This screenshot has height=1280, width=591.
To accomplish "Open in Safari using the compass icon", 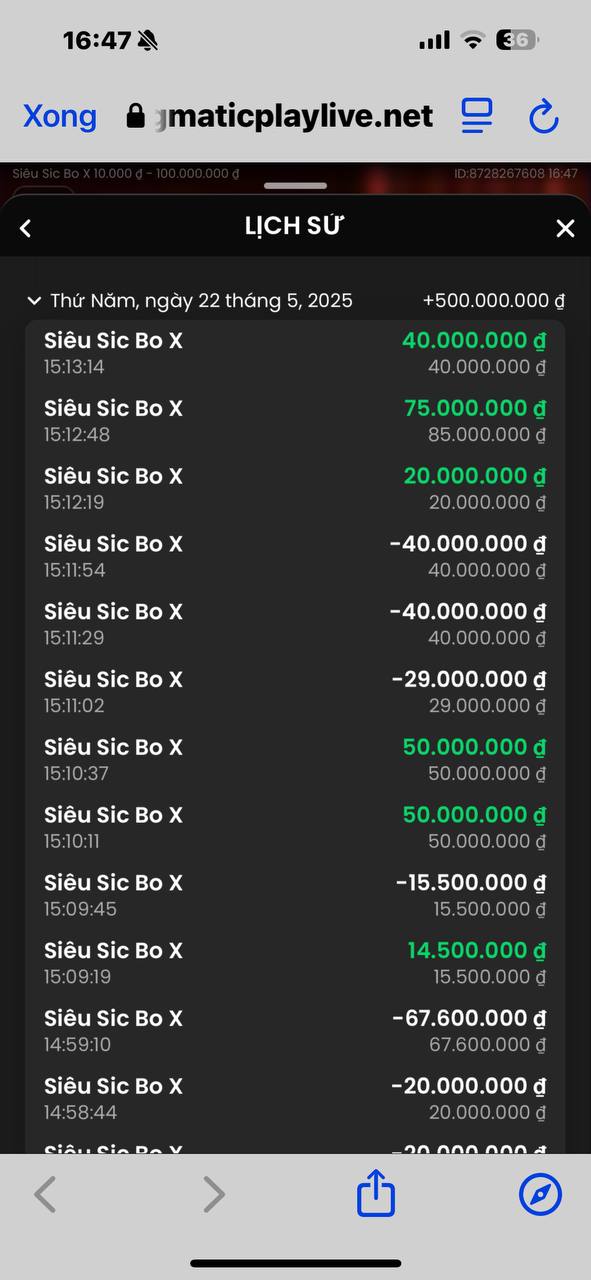I will click(541, 1194).
